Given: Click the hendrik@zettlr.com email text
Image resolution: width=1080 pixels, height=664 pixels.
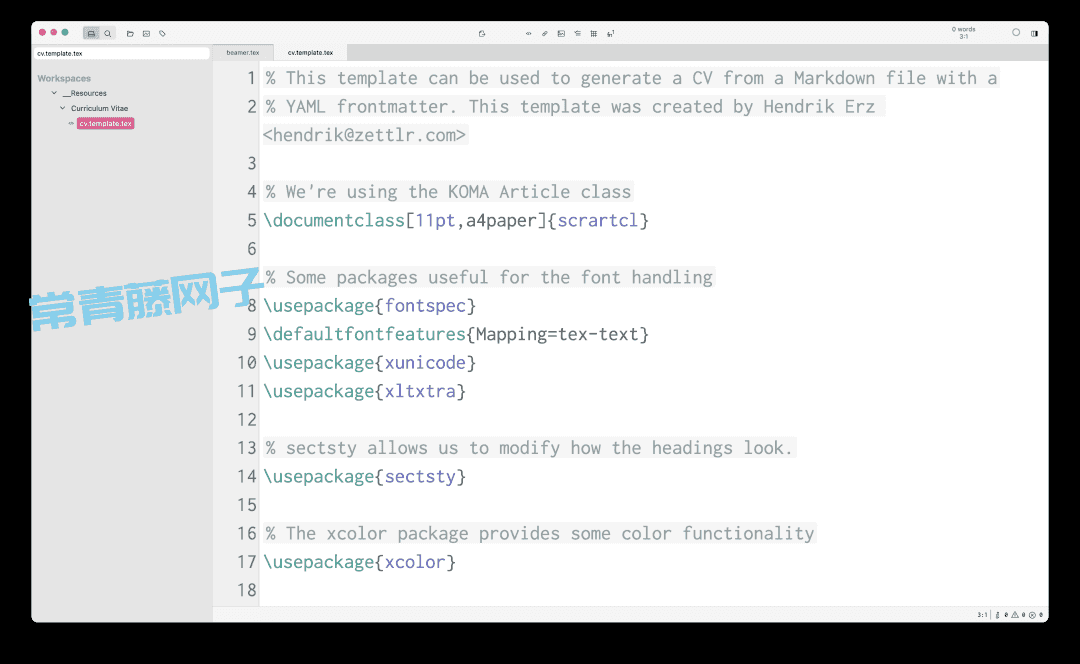Looking at the screenshot, I should click(364, 135).
